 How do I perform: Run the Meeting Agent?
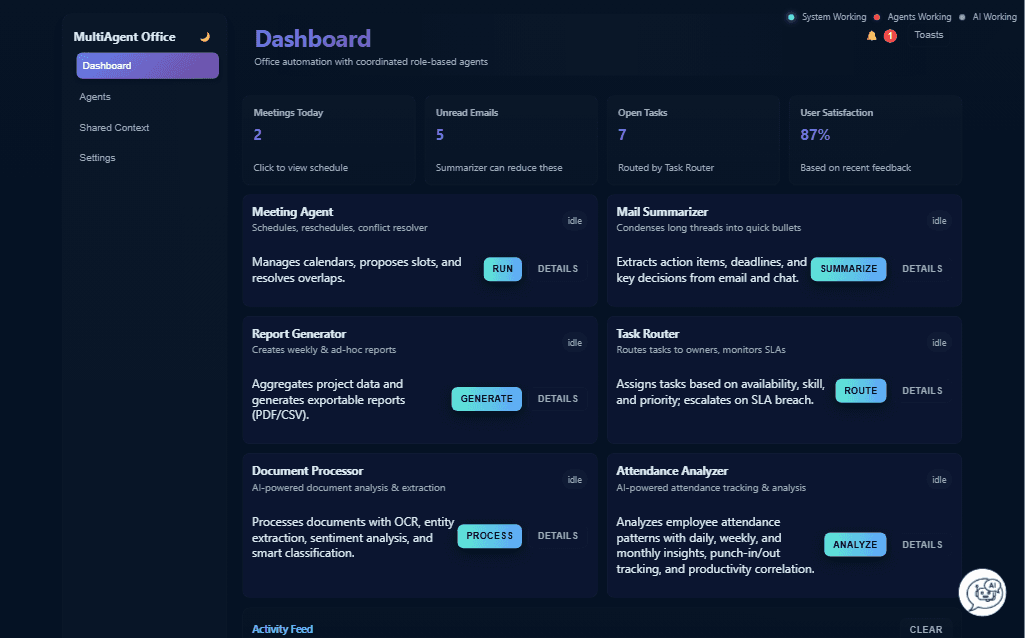[x=503, y=269]
